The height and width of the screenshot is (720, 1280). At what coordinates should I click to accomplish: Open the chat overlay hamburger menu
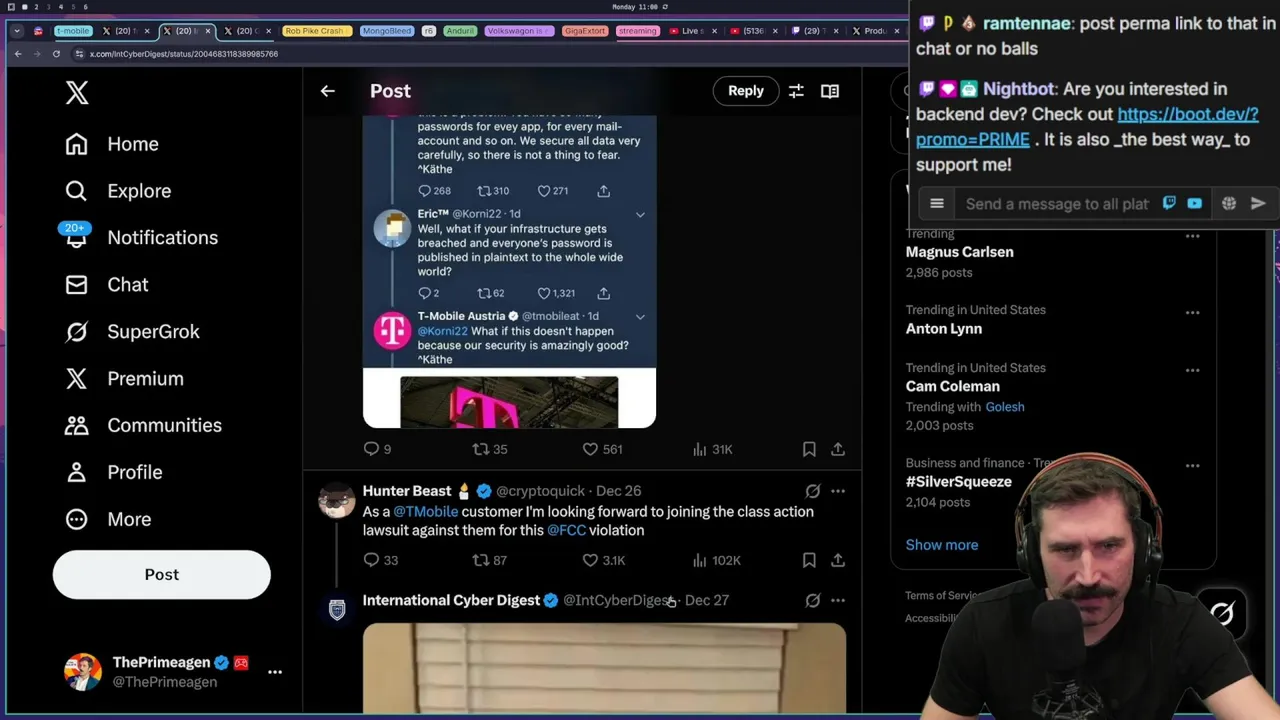[x=937, y=204]
